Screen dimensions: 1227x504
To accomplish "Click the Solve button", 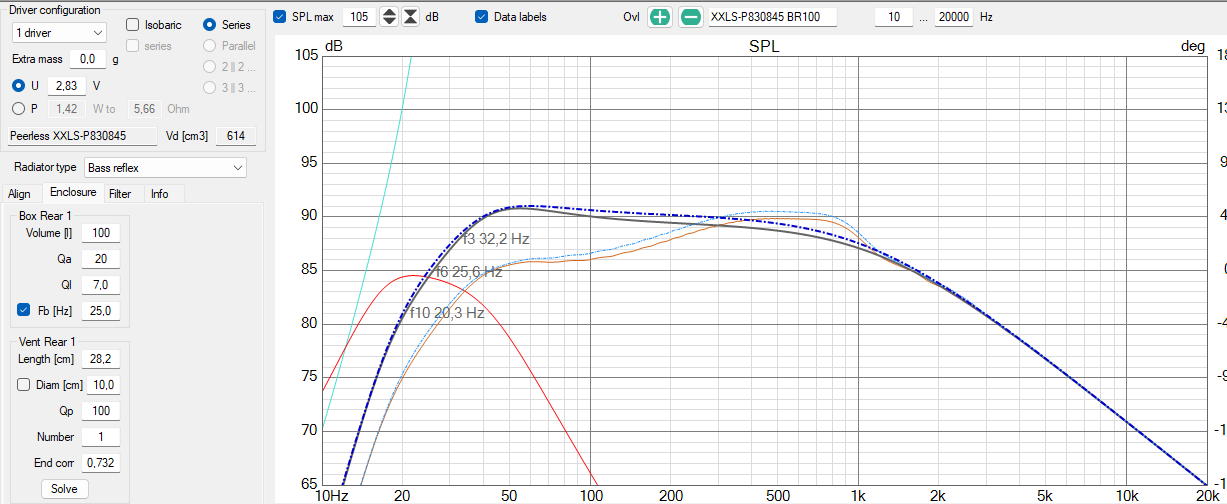I will [64, 489].
